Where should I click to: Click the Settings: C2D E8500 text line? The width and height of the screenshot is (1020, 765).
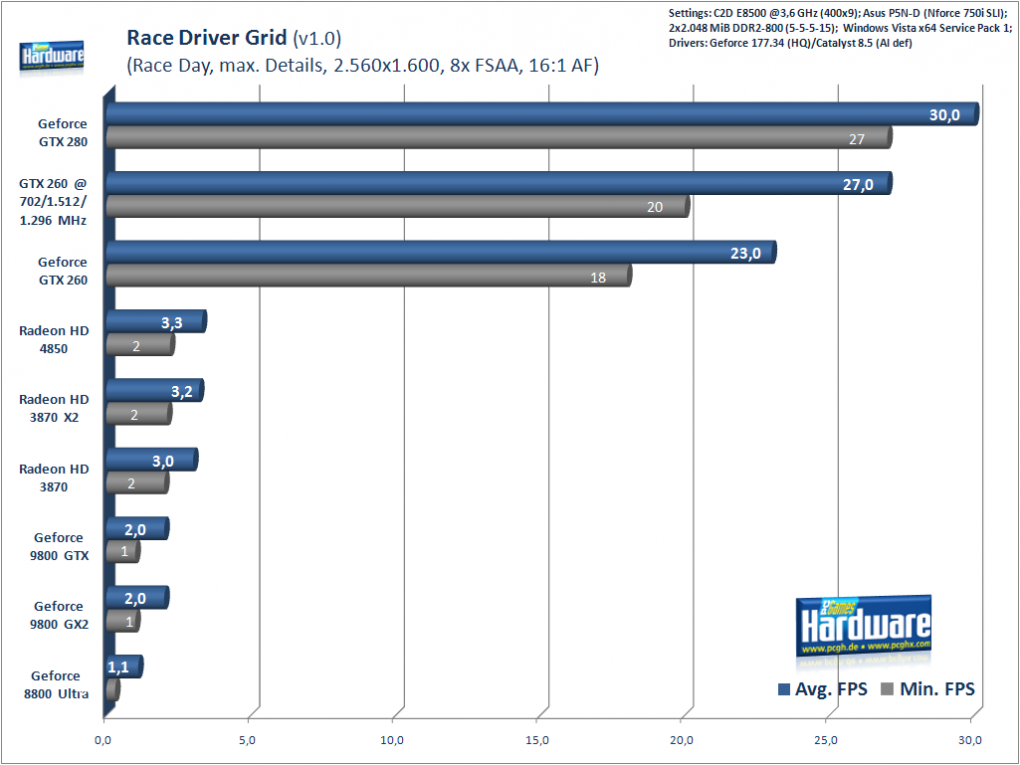838,13
